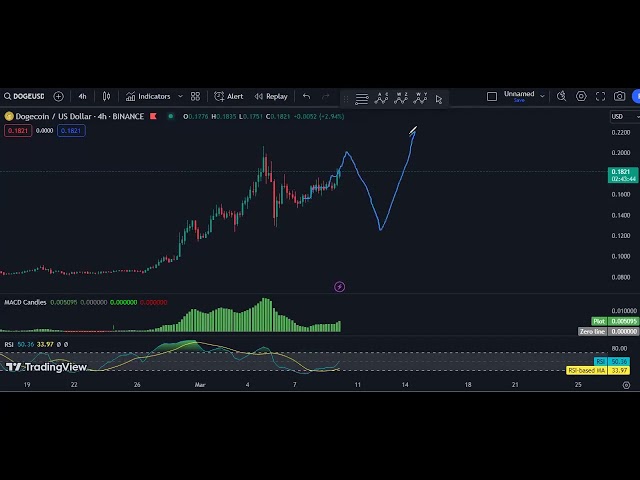Image resolution: width=640 pixels, height=480 pixels.
Task: Open the candlestick chart type selector
Action: (x=107, y=96)
